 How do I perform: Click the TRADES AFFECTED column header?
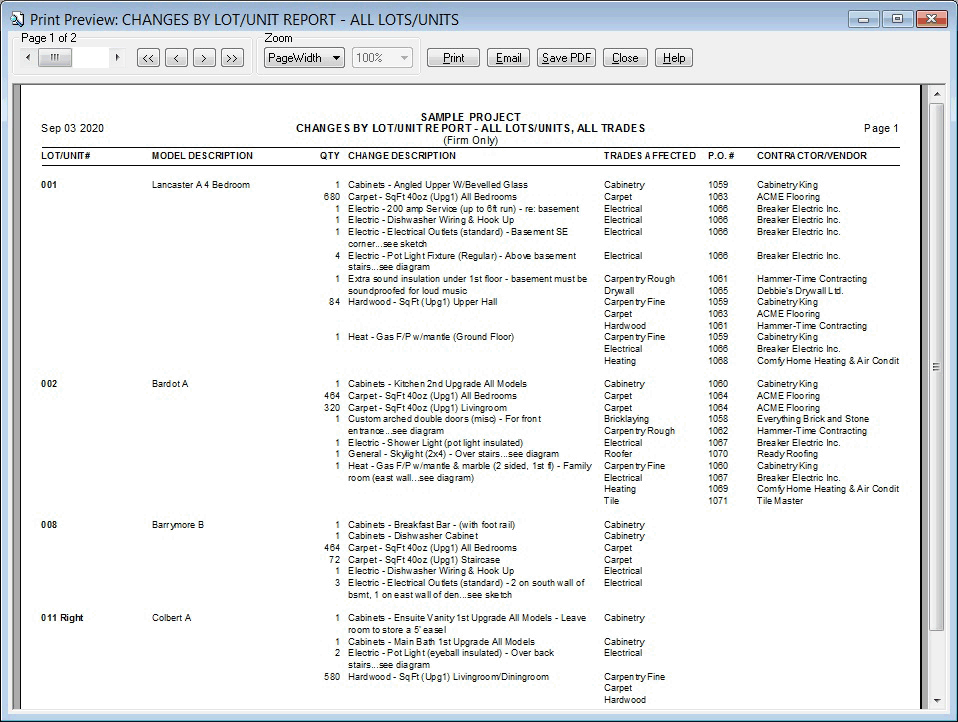pyautogui.click(x=649, y=156)
